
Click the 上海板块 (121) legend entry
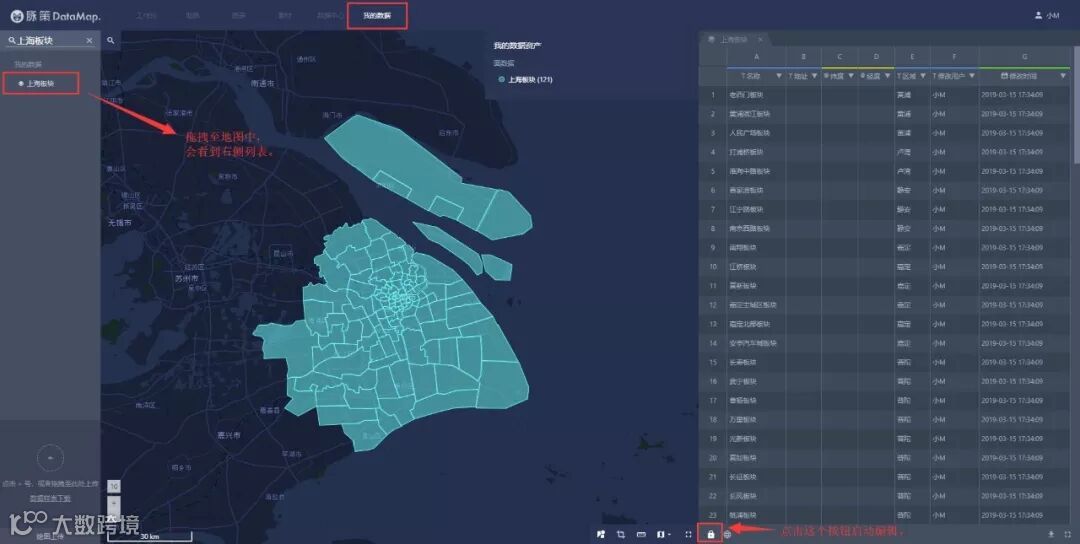click(526, 80)
